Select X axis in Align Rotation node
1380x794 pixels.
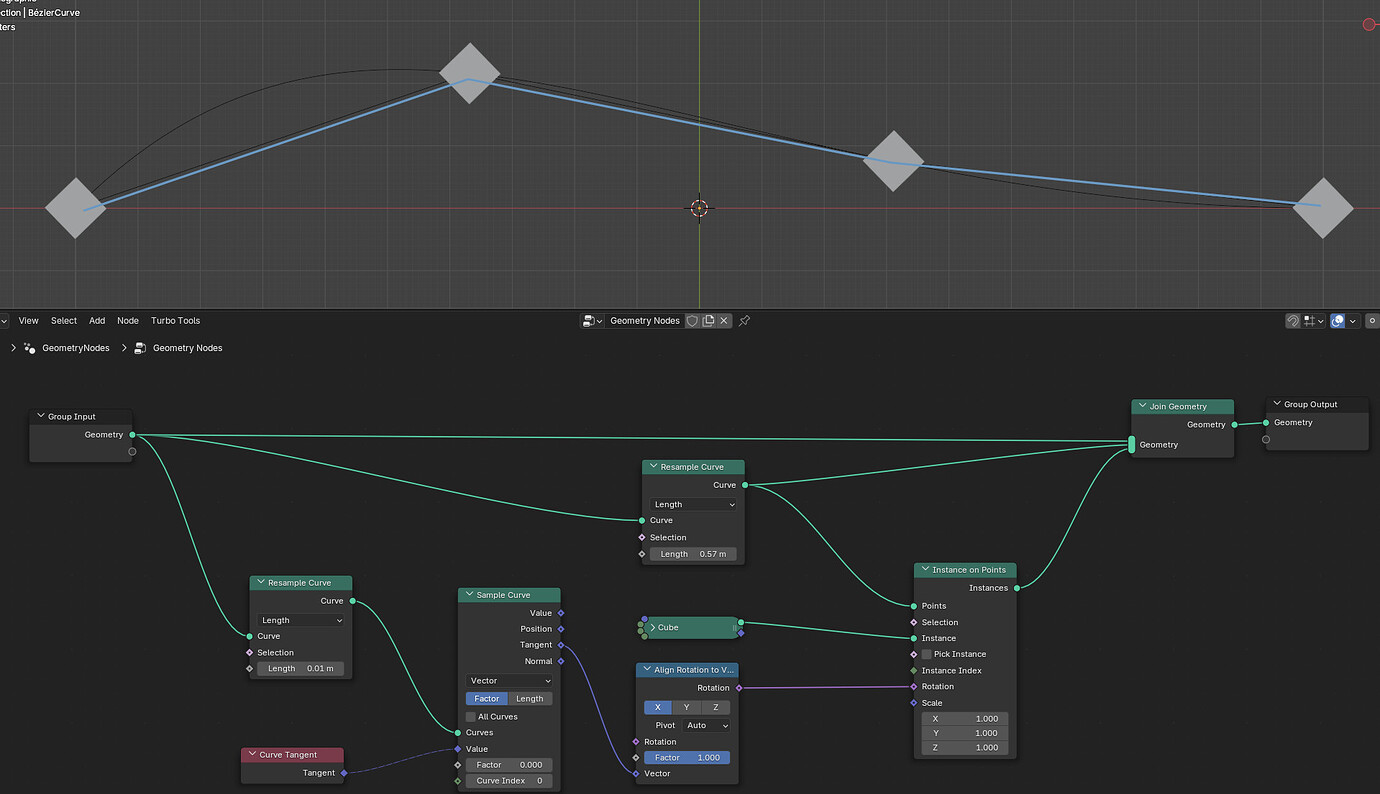click(x=658, y=707)
